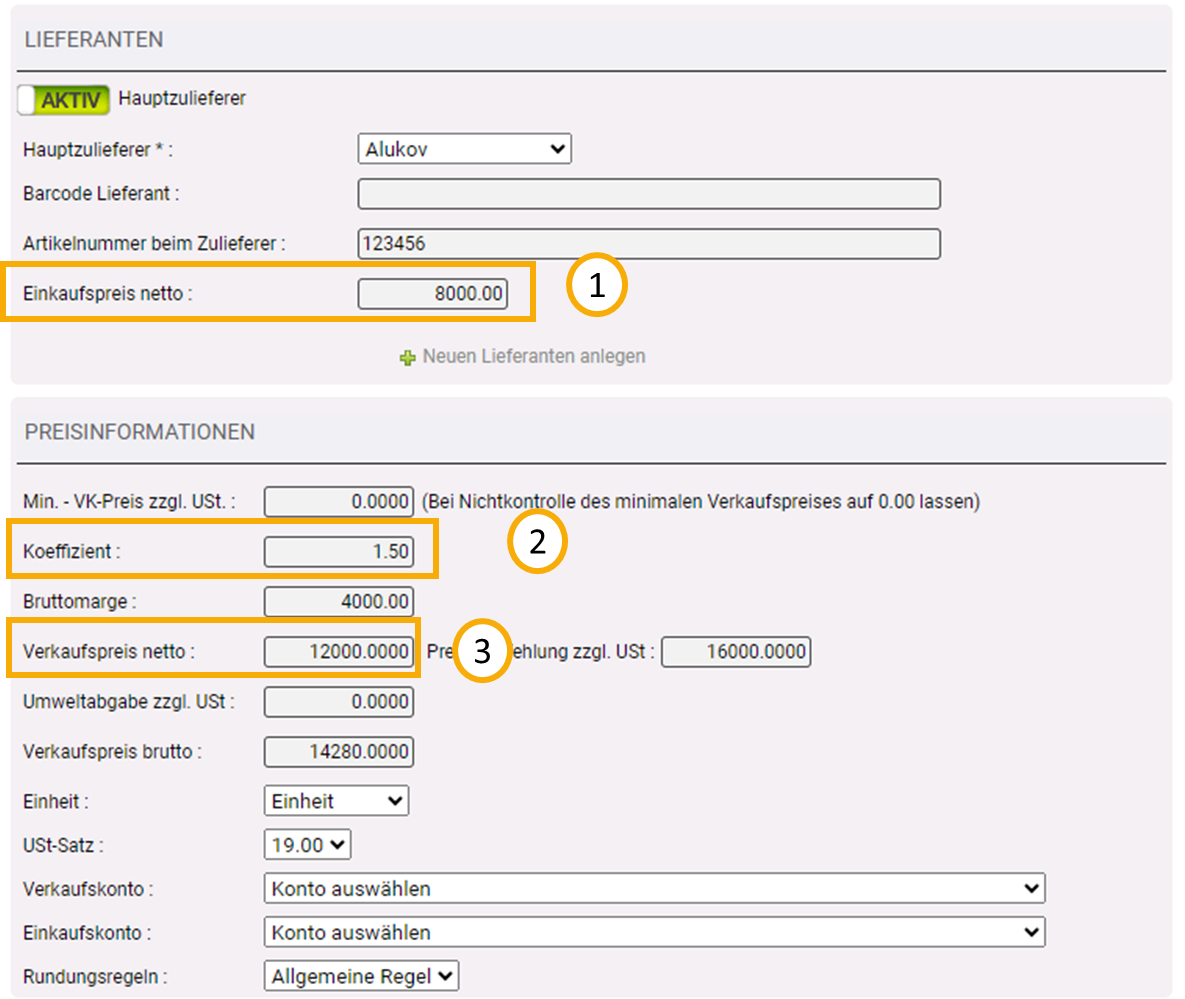
Task: Open the Einkaufskonto account dropdown
Action: point(654,932)
